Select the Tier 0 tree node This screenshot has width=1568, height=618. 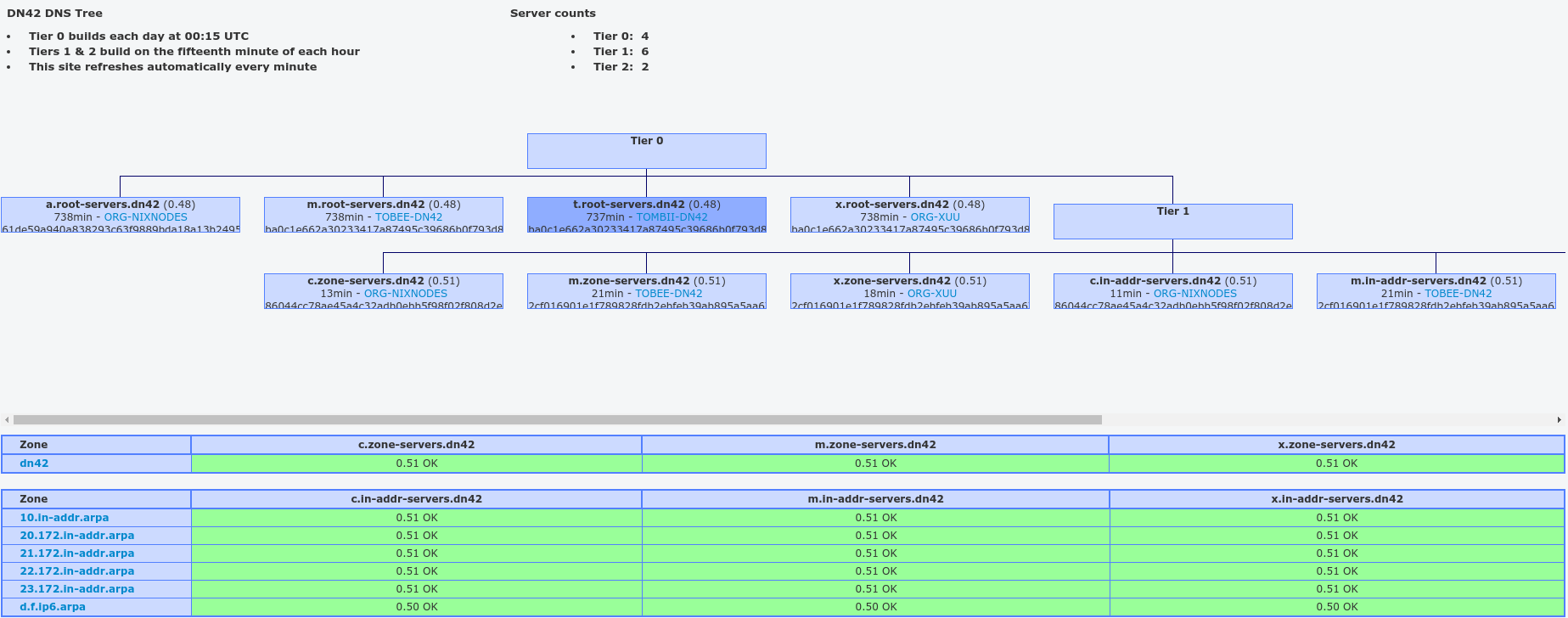click(x=646, y=151)
